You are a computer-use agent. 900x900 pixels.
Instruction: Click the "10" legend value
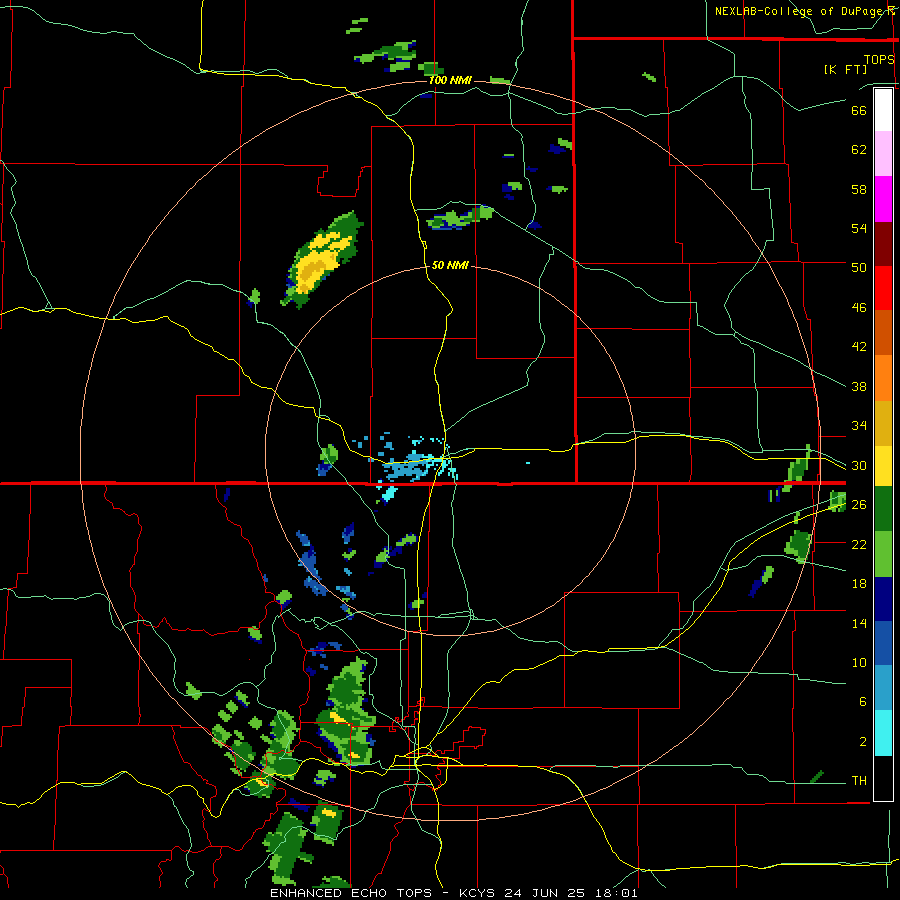859,663
